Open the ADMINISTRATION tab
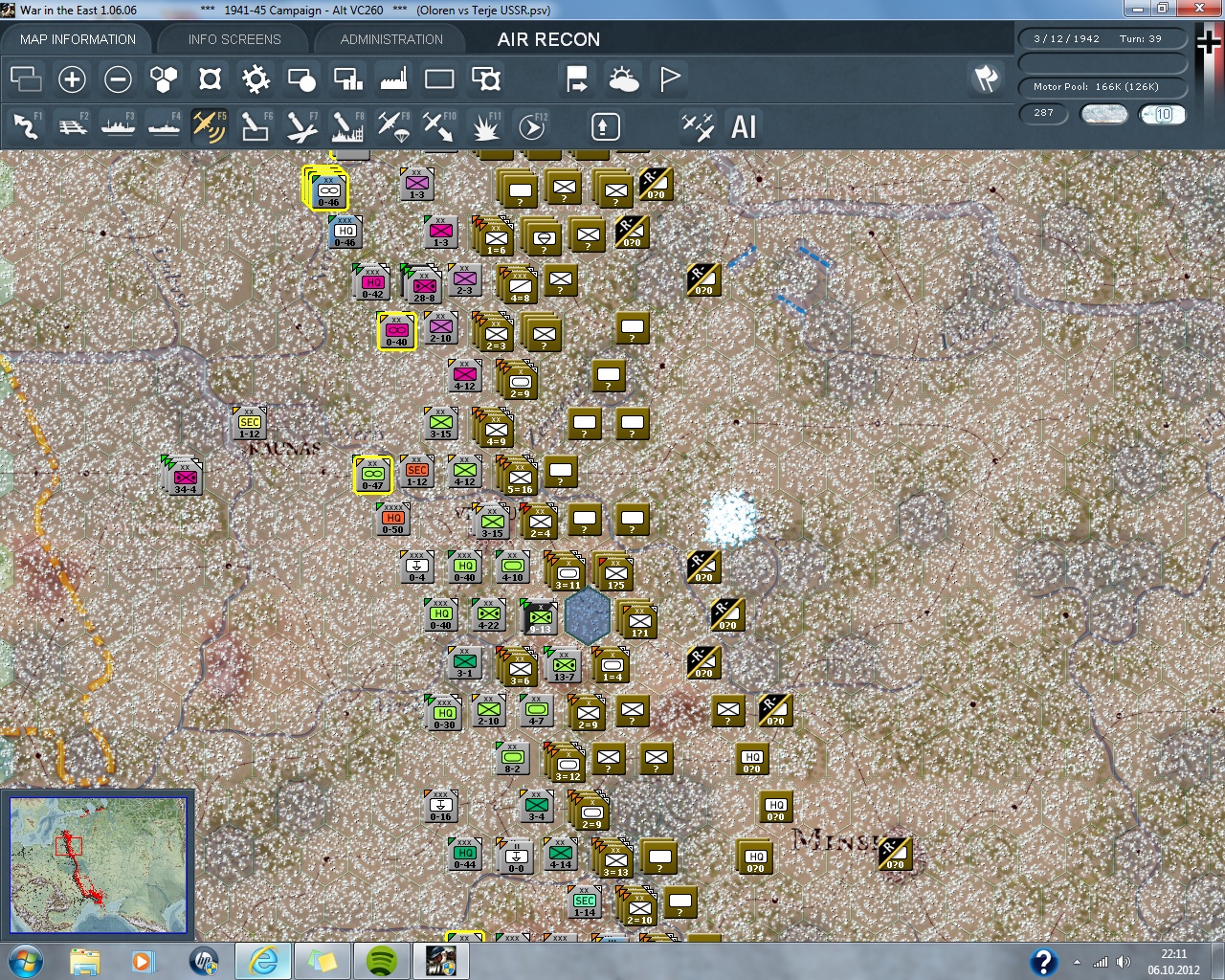The image size is (1225, 980). pos(391,39)
